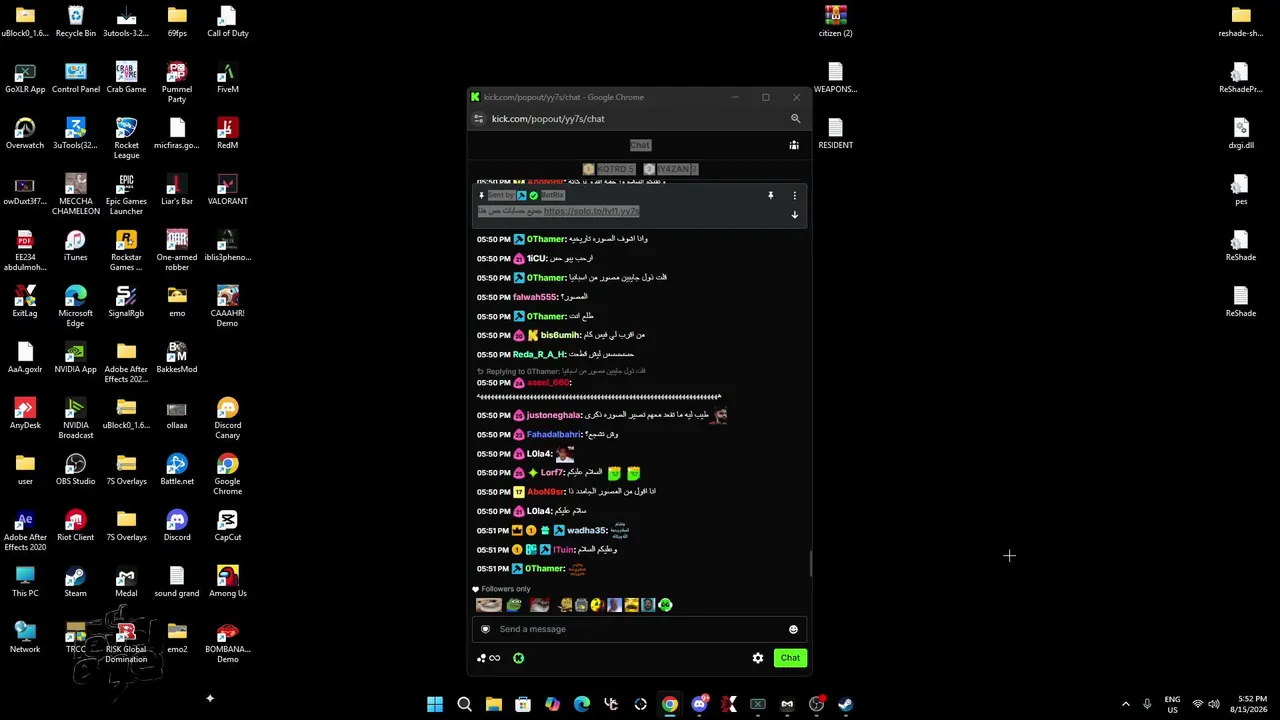Insert the Pepe frog emote
Viewport: 1280px width, 720px height.
514,605
